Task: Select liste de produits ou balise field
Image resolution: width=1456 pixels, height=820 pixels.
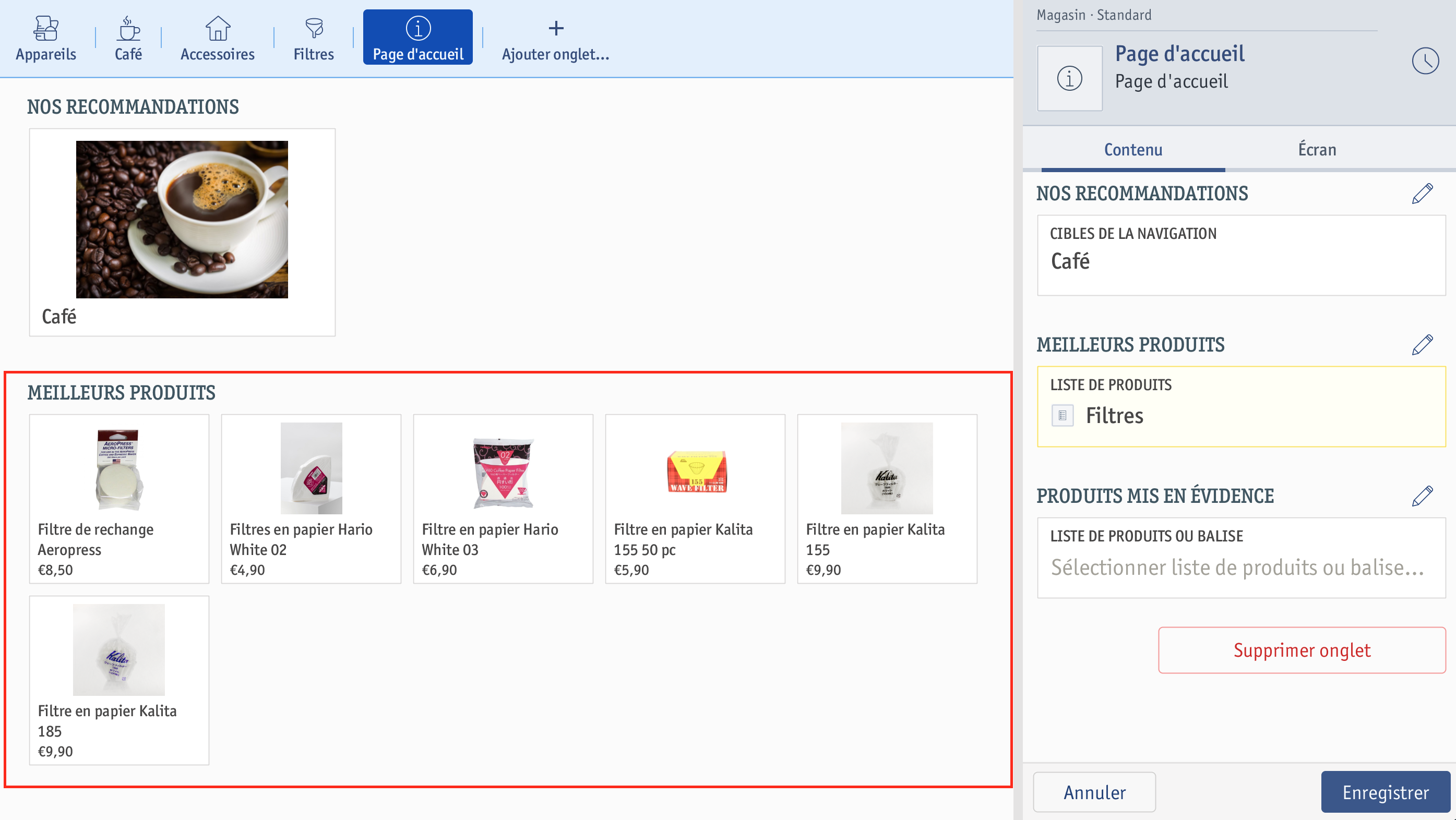Action: [1241, 558]
